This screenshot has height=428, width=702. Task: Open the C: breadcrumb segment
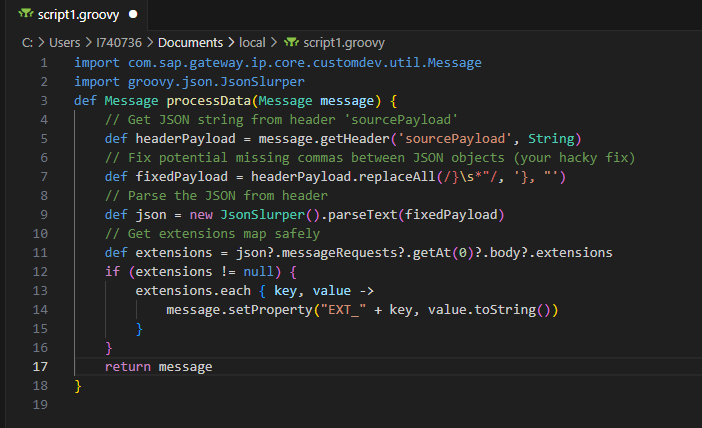point(27,43)
